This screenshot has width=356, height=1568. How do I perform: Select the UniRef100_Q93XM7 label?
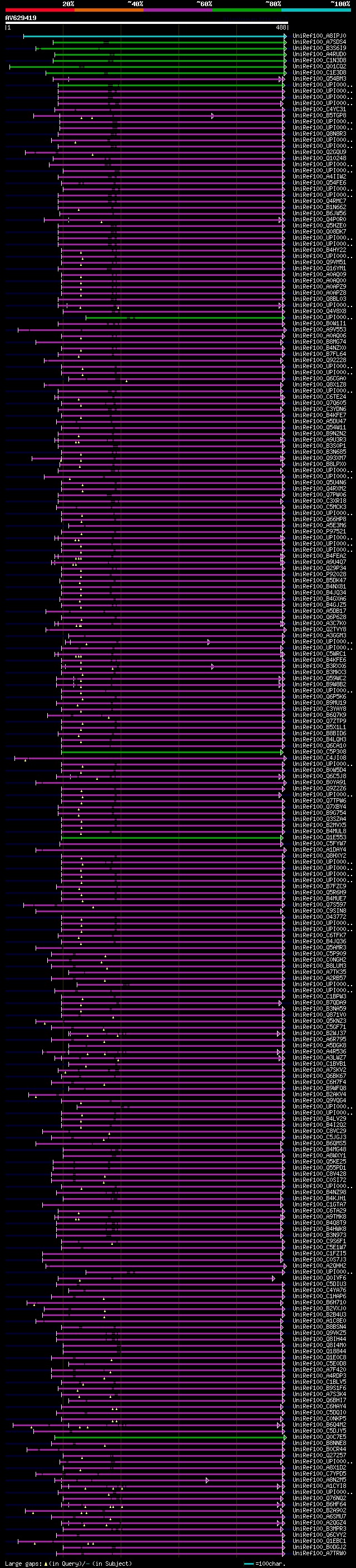[319, 458]
